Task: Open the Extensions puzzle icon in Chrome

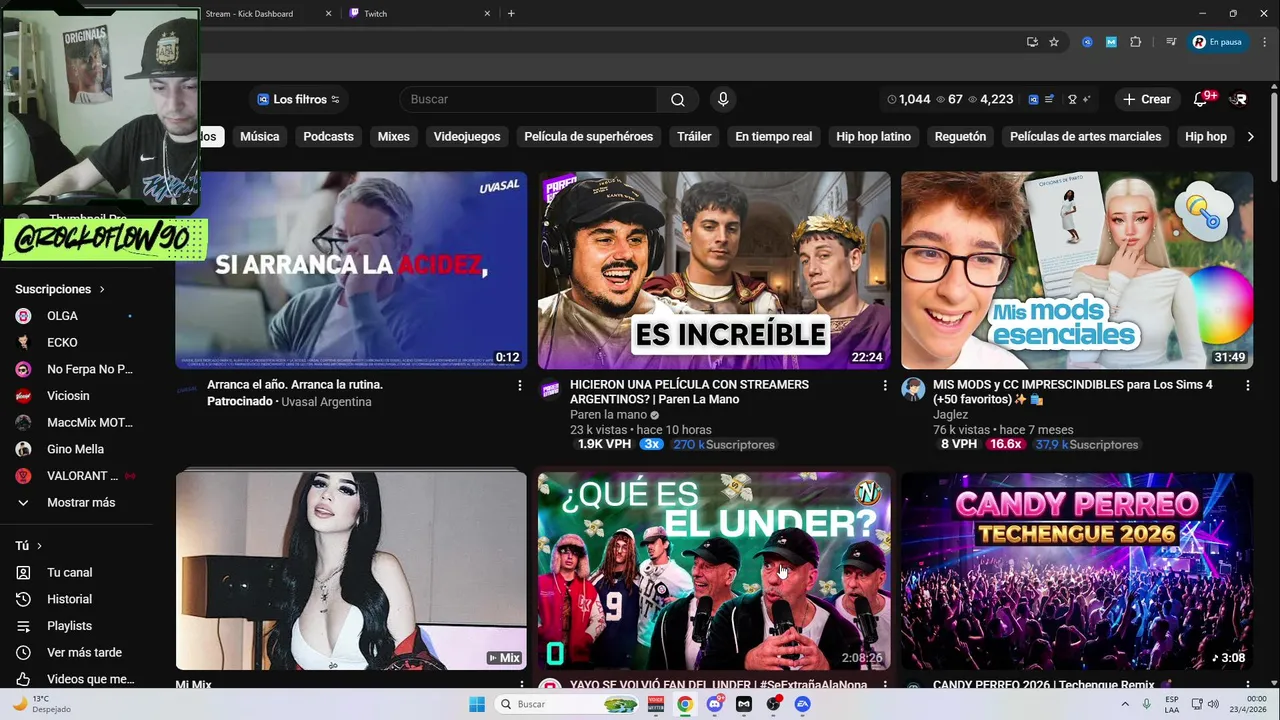Action: pyautogui.click(x=1135, y=42)
